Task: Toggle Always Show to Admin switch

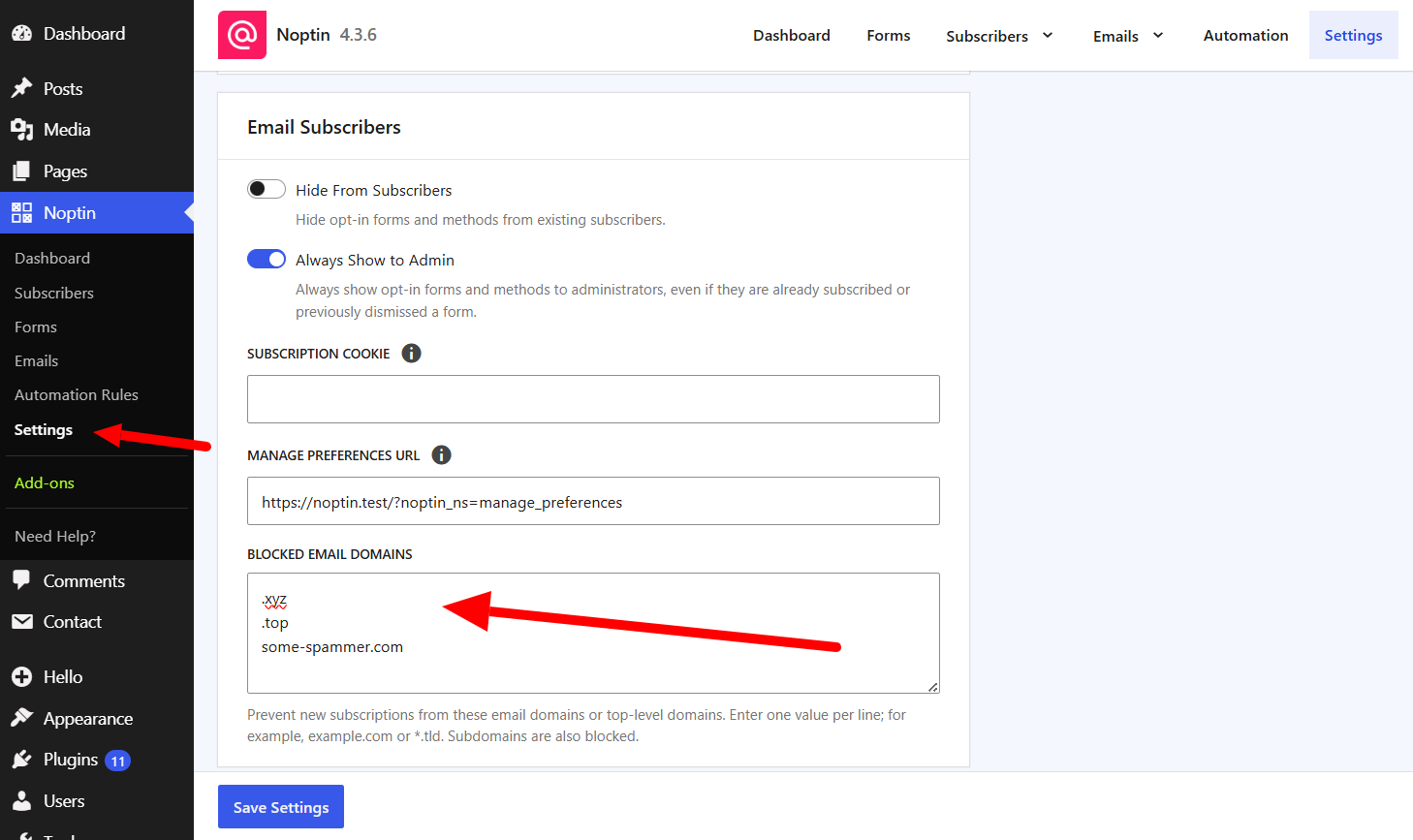Action: pyautogui.click(x=267, y=259)
